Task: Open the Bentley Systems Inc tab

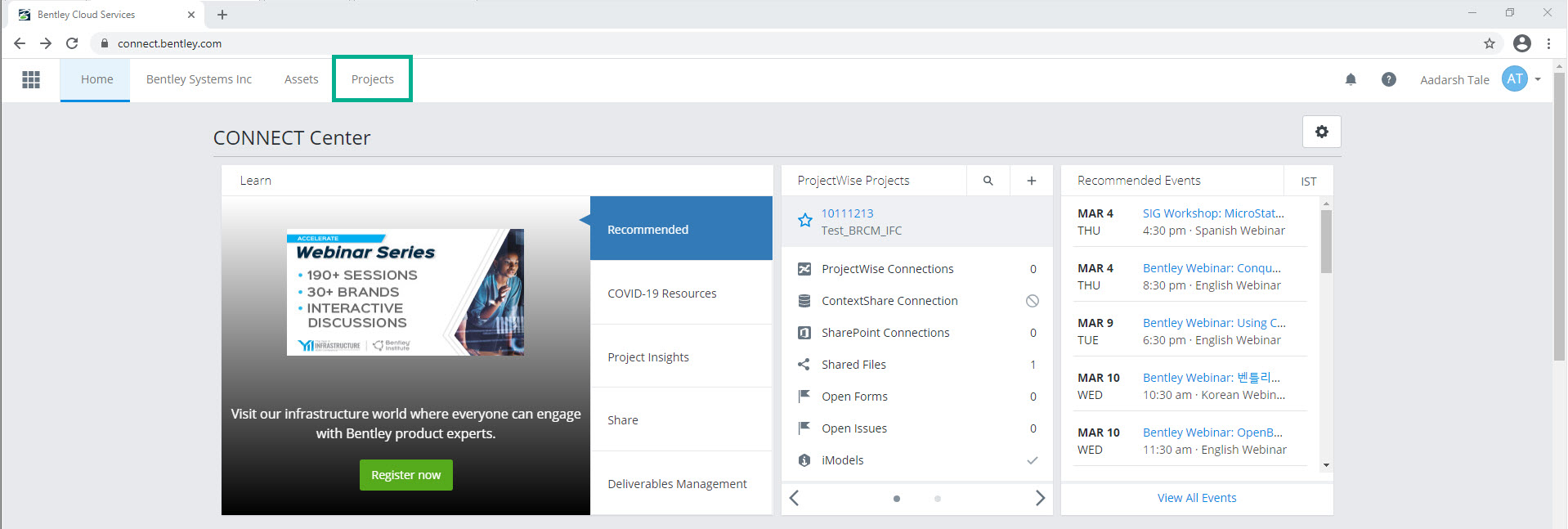Action: pos(199,79)
